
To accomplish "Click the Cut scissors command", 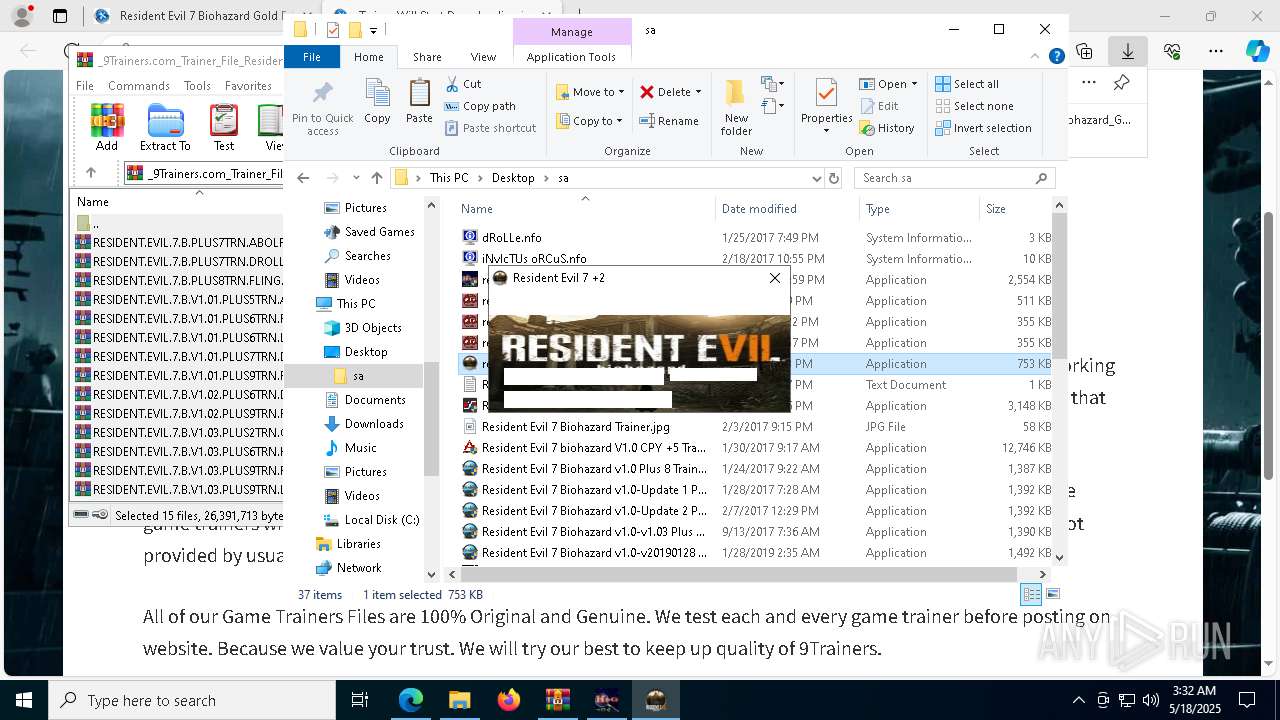I will click(x=463, y=84).
